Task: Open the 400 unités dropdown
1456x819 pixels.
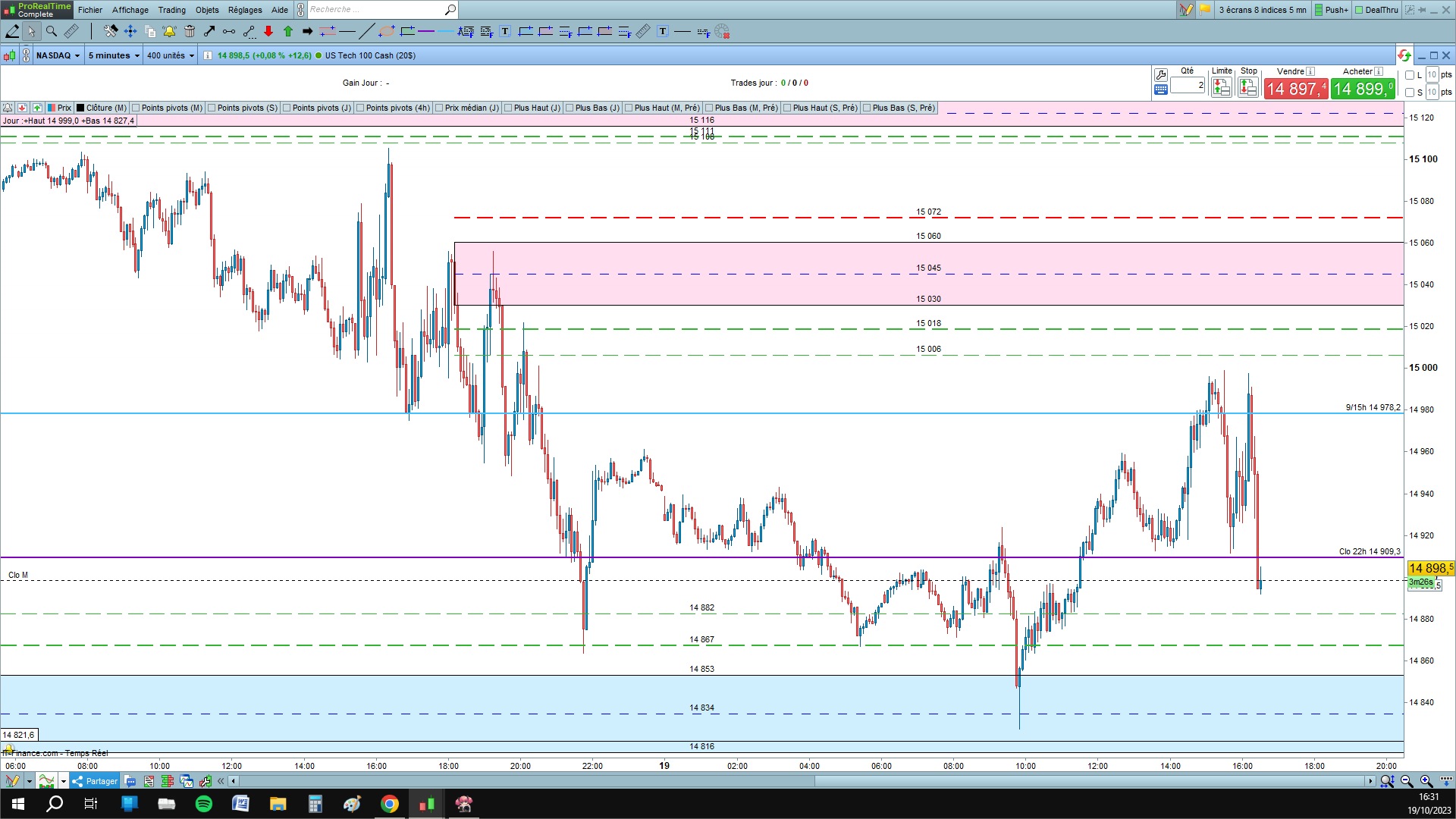Action: pos(171,55)
